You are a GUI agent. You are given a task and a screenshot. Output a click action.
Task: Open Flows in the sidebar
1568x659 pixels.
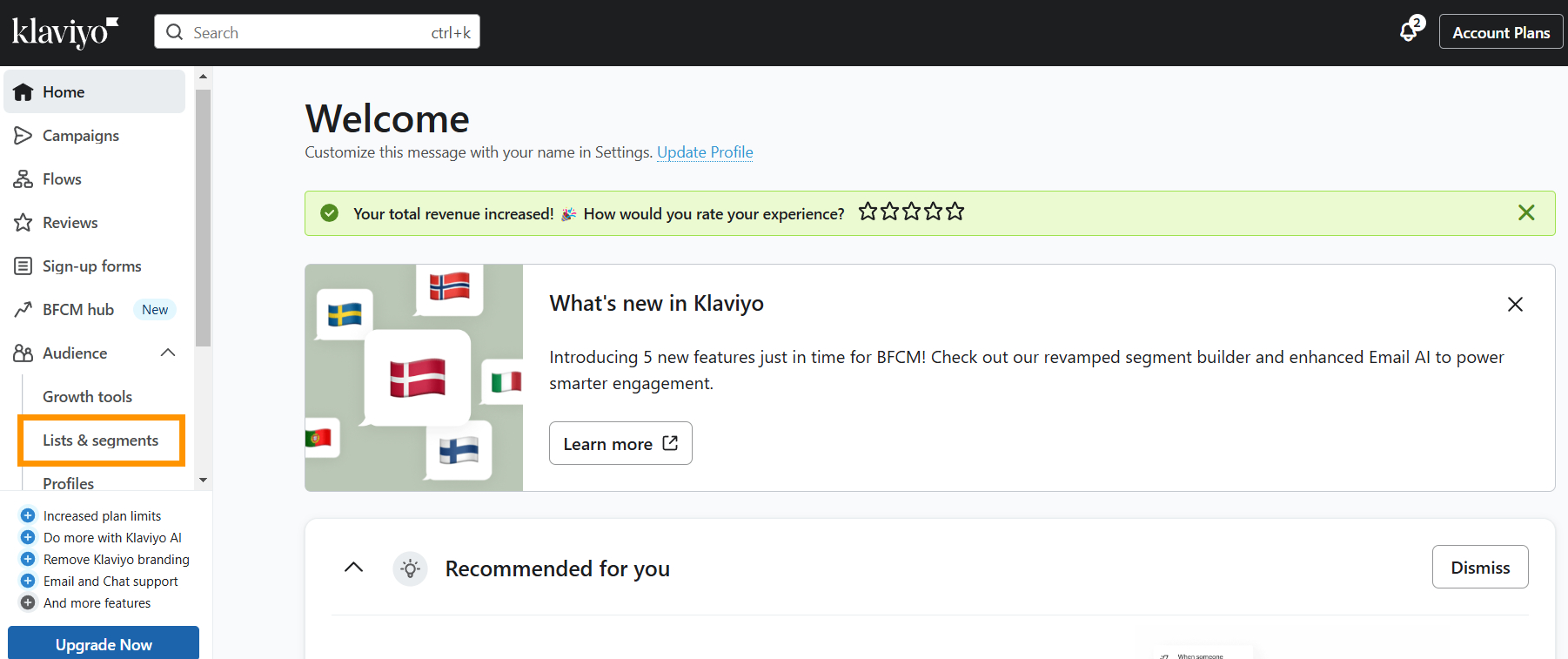click(x=62, y=179)
